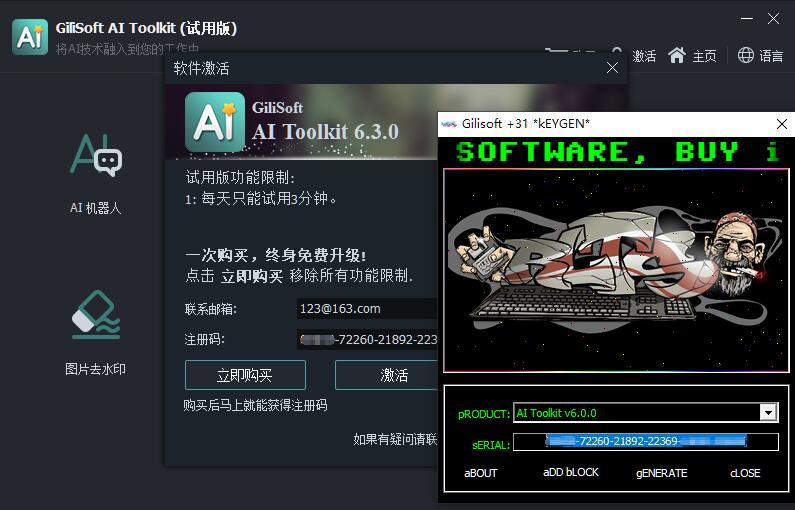
Task: Click the scrolling SOFTWARE, BUY marquee text
Action: click(616, 152)
